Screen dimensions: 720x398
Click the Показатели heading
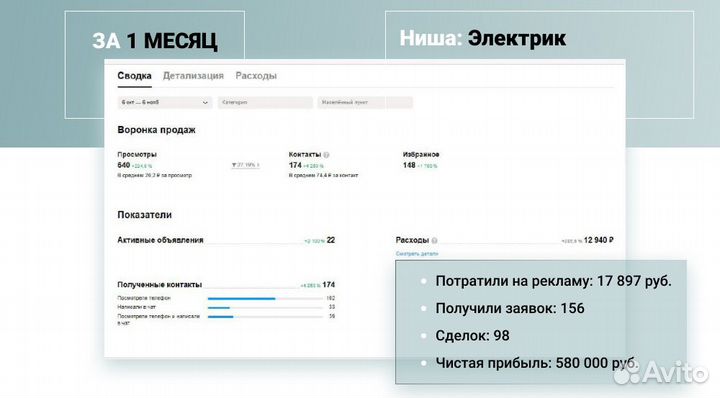[x=145, y=215]
